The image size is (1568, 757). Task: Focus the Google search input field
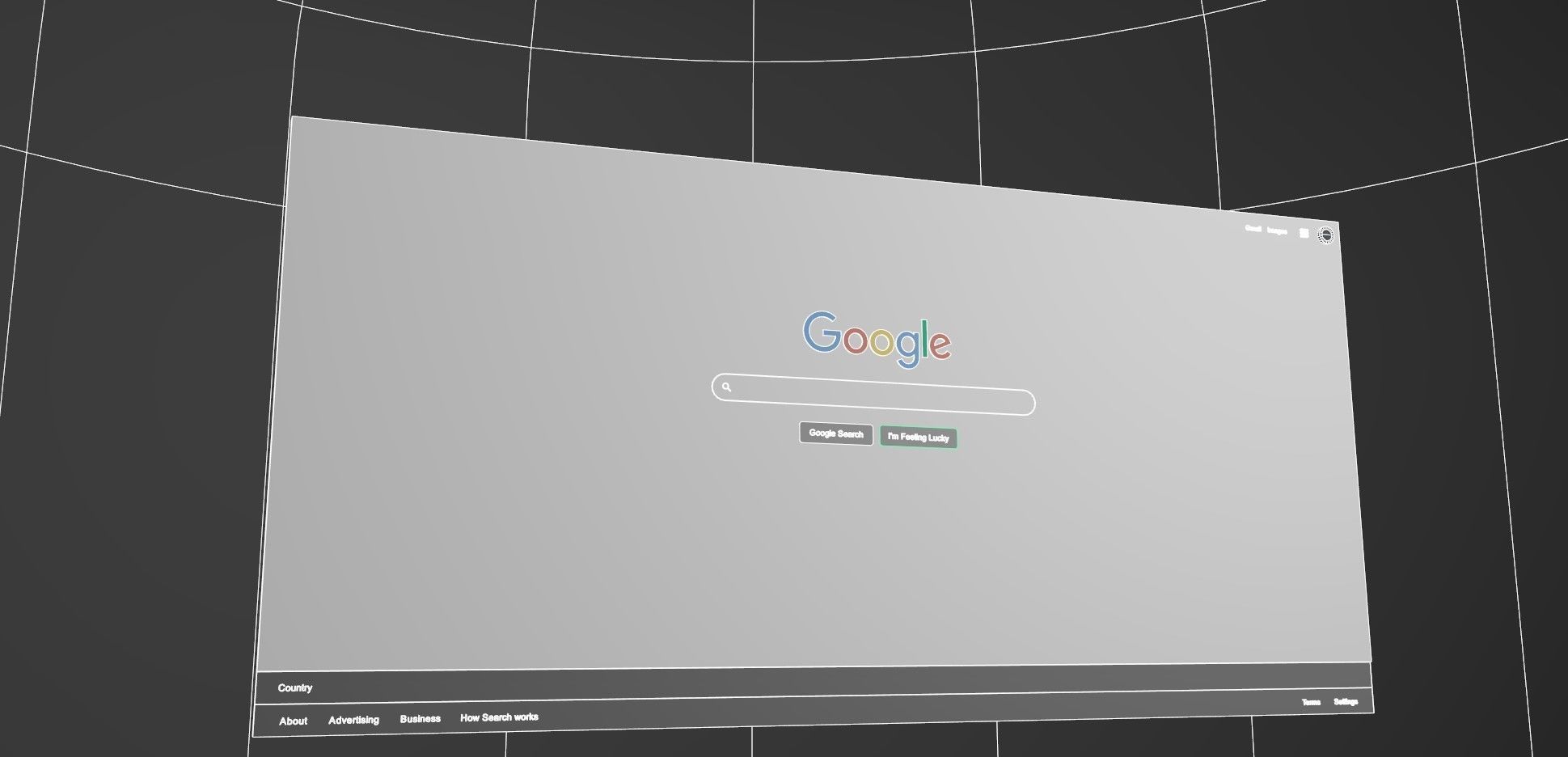coord(873,394)
